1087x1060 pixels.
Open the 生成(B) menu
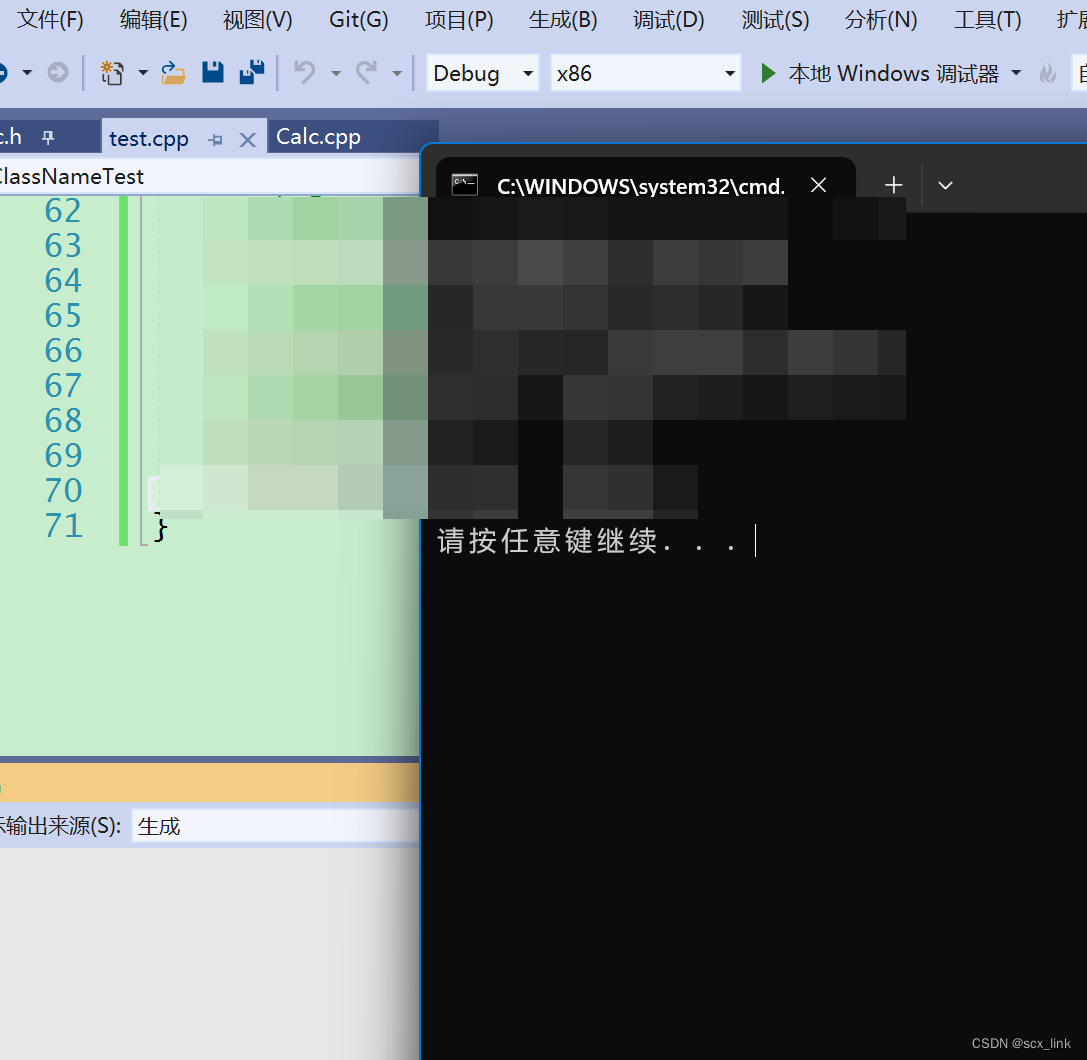(563, 20)
